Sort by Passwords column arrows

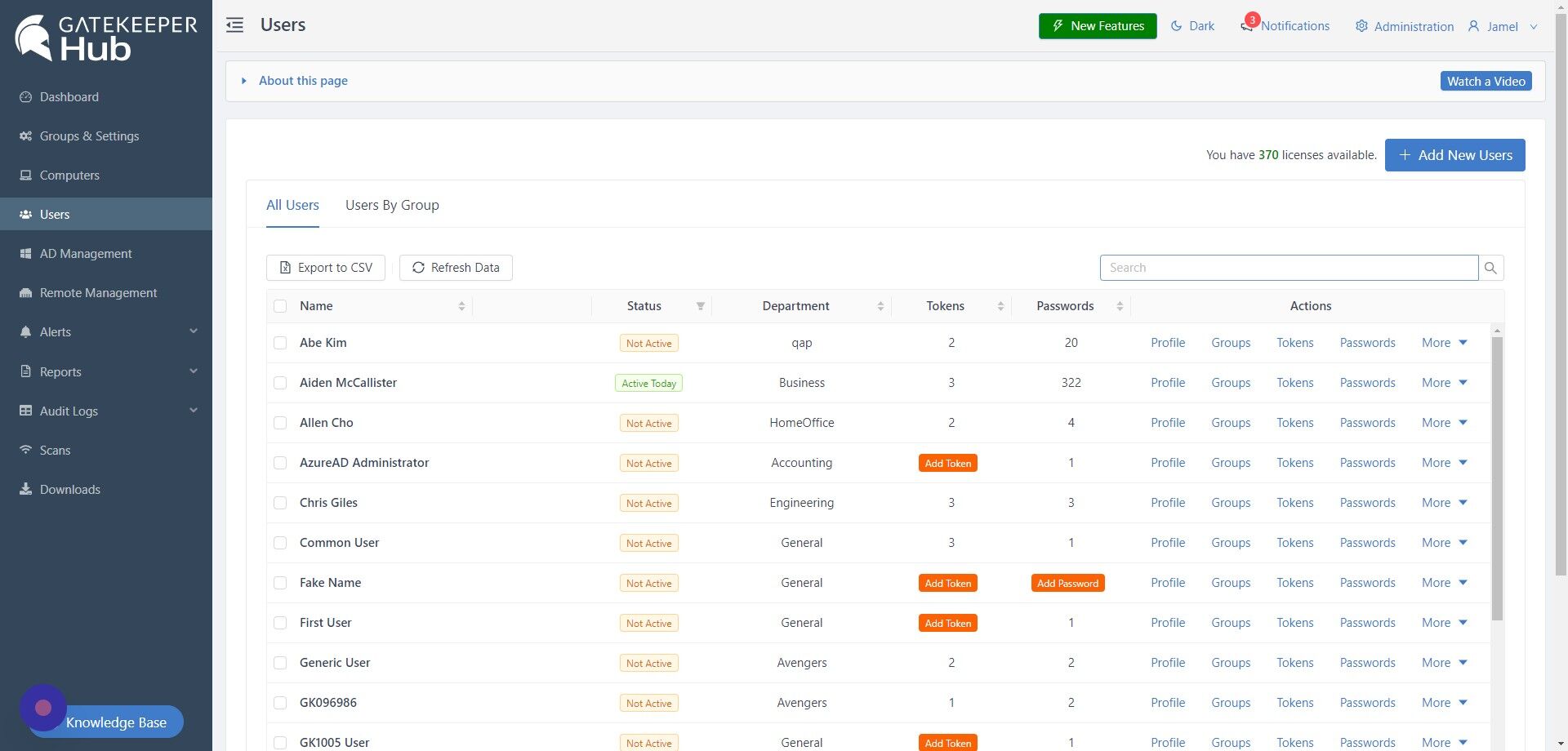tap(1120, 306)
